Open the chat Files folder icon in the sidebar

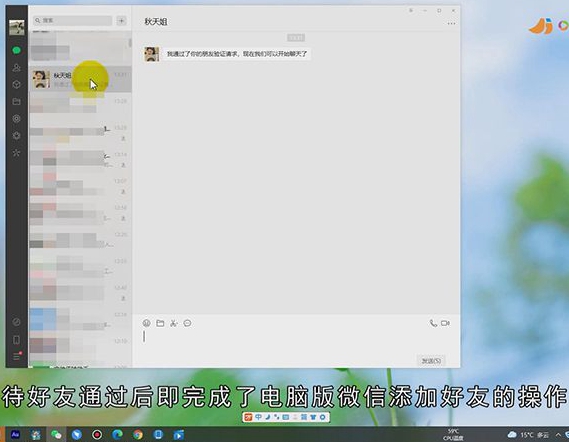click(x=16, y=101)
